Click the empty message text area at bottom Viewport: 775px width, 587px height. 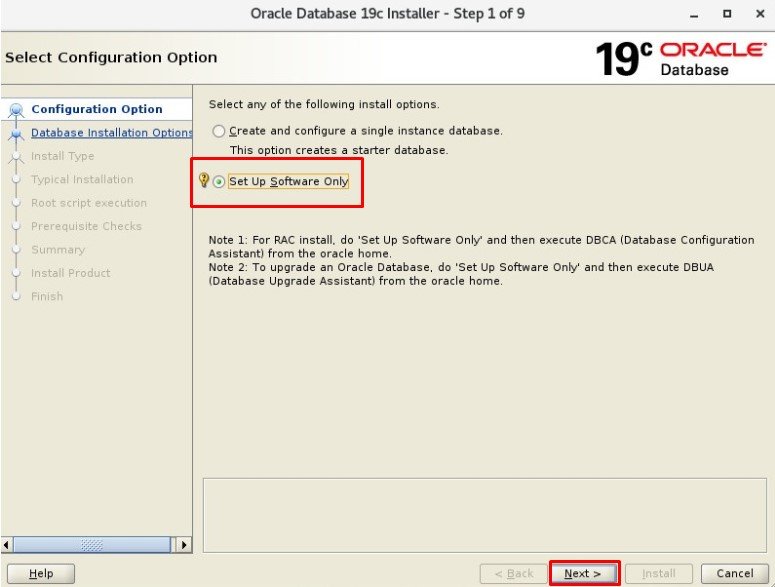[484, 515]
